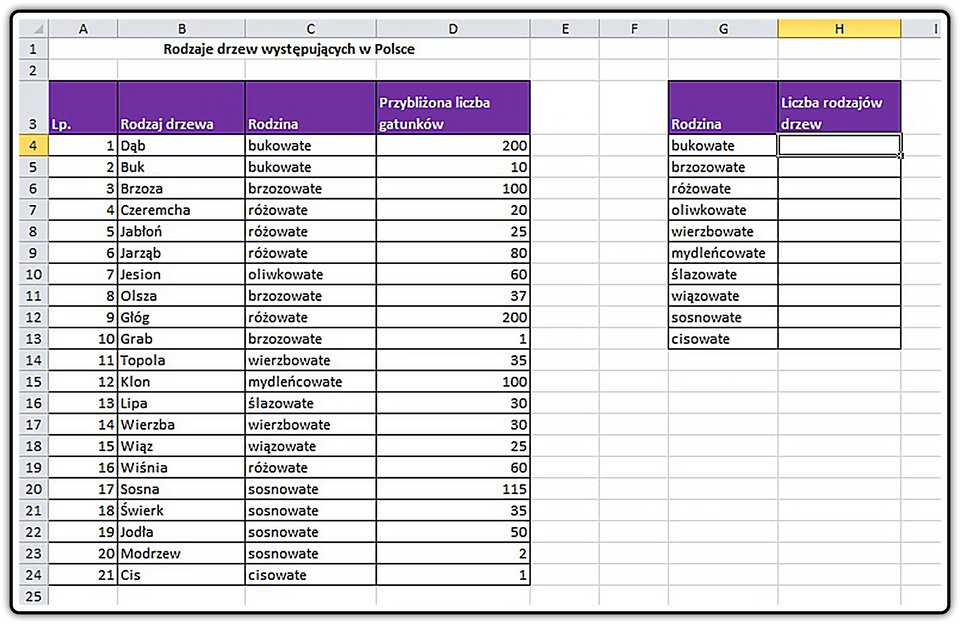Image resolution: width=960 pixels, height=624 pixels.
Task: Select row 24 header
Action: [x=33, y=574]
